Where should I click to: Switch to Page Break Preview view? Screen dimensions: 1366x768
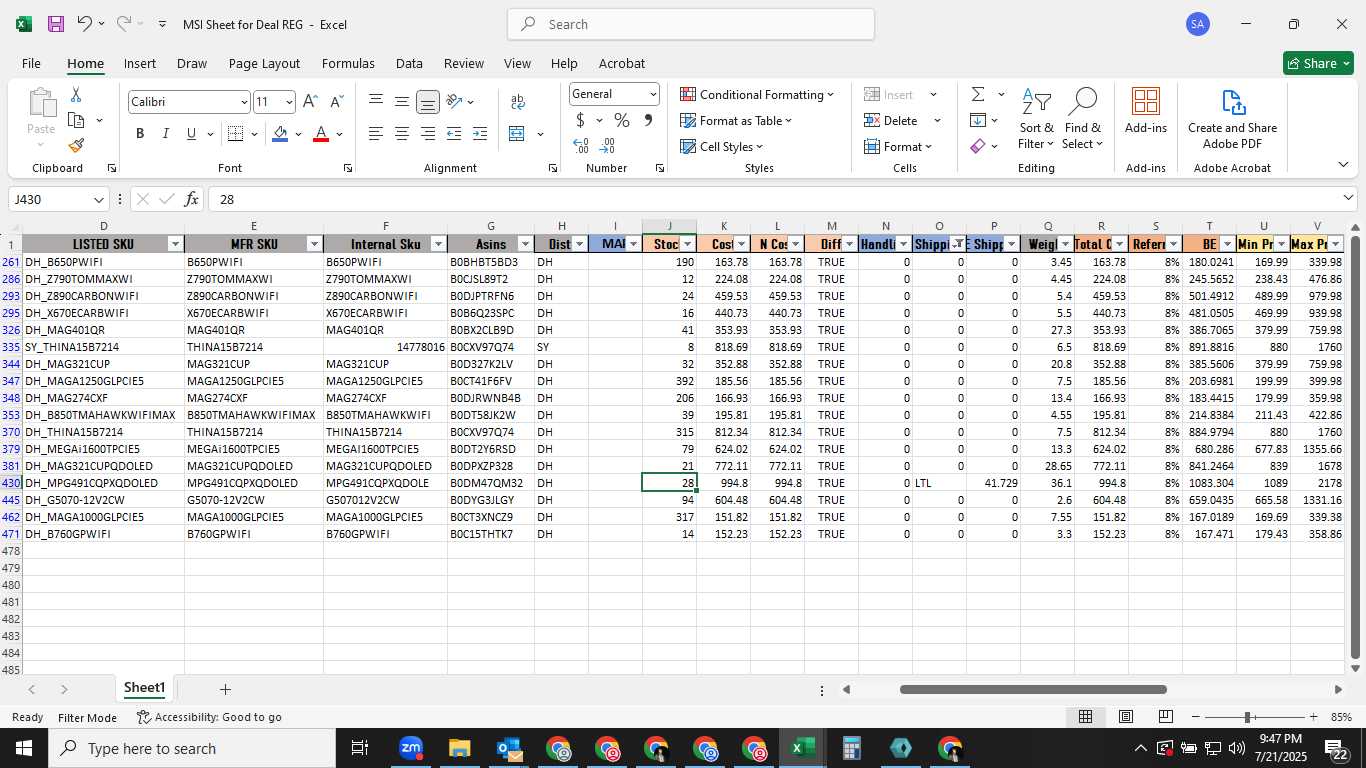(1166, 717)
